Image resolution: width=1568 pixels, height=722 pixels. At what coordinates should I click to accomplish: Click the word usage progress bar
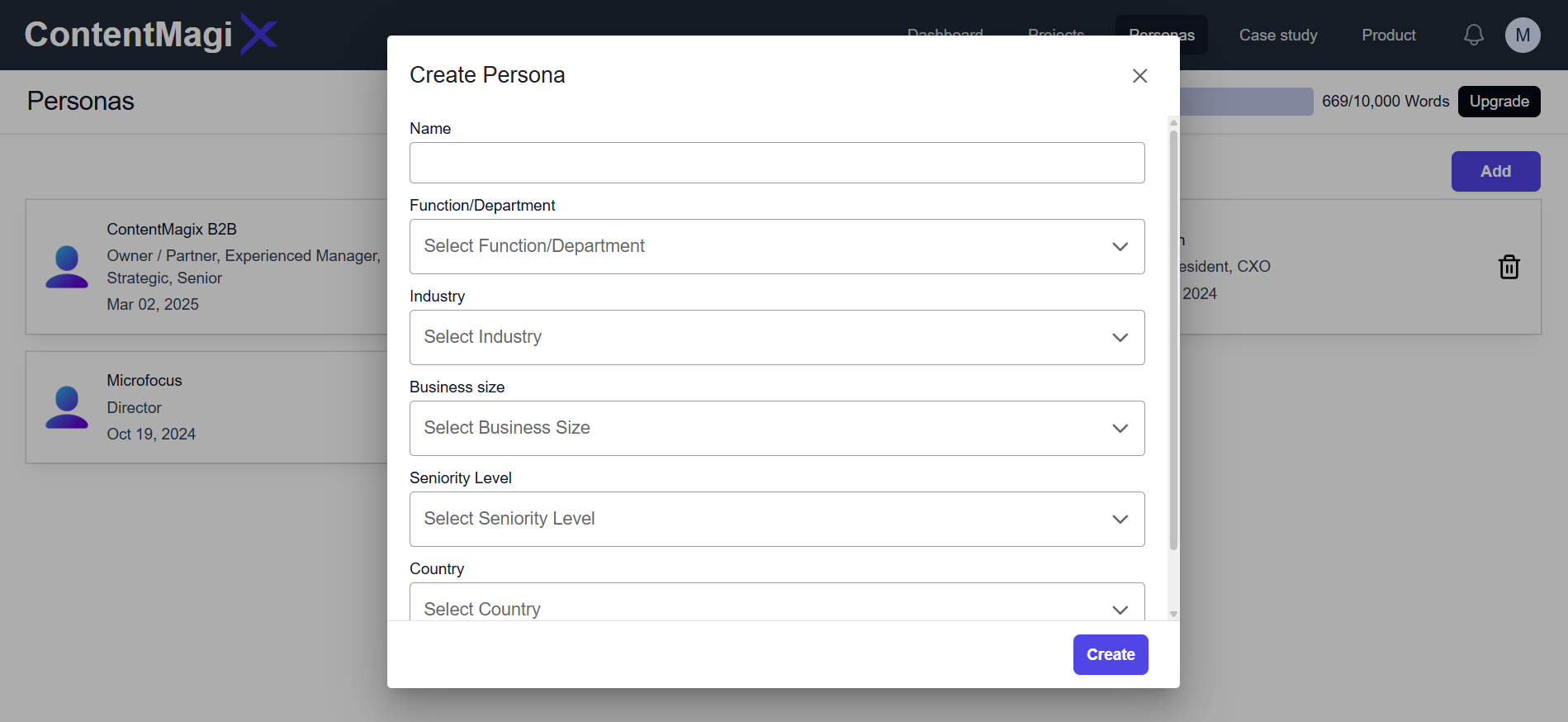pos(1247,102)
